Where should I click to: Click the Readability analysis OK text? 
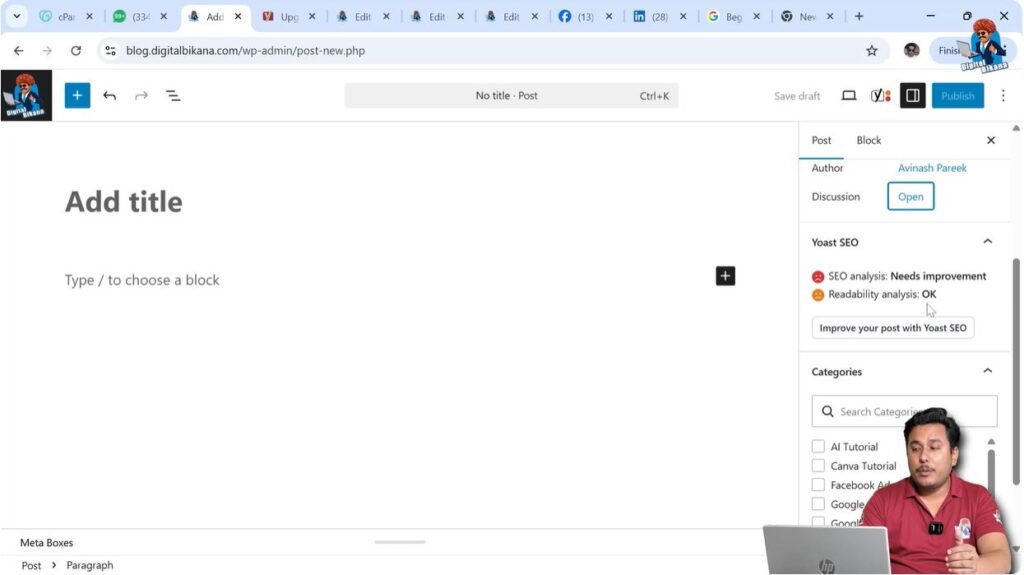(882, 294)
